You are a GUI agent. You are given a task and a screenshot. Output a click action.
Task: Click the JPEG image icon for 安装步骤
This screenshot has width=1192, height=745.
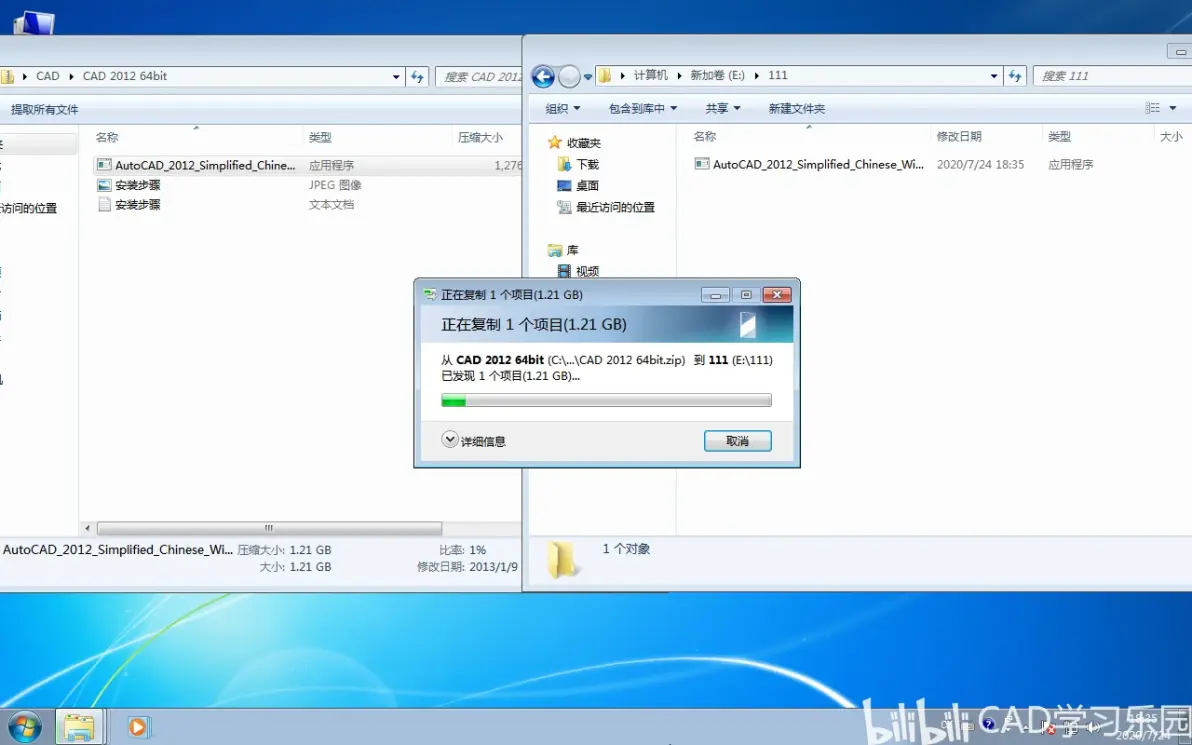click(104, 185)
